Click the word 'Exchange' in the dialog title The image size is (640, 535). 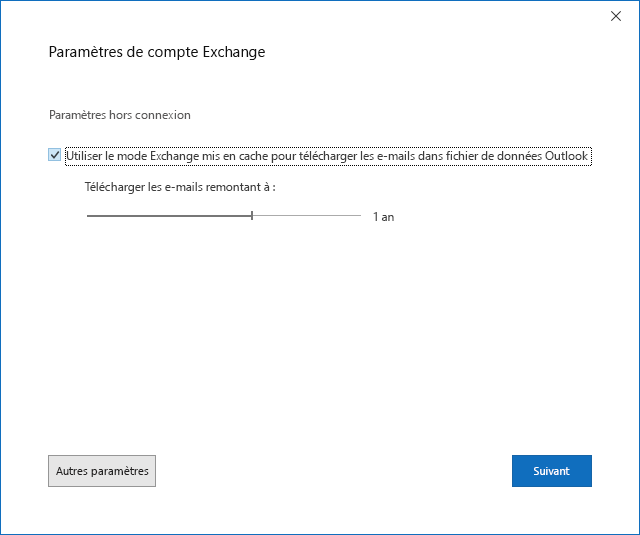[235, 52]
